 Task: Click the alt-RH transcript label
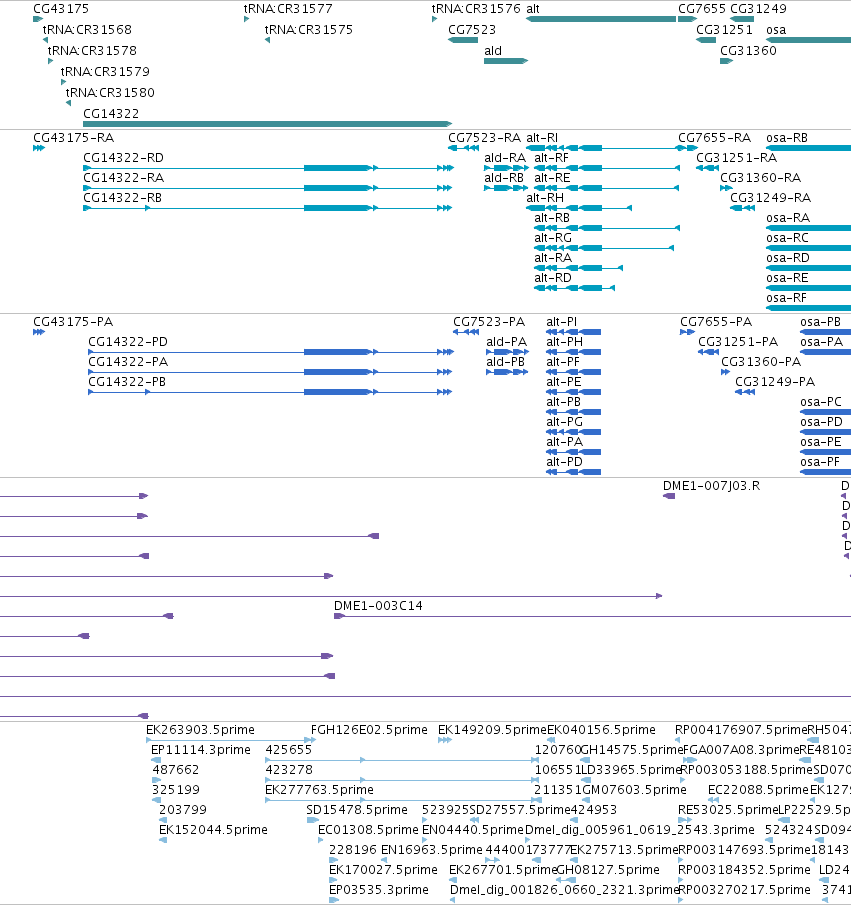(545, 198)
